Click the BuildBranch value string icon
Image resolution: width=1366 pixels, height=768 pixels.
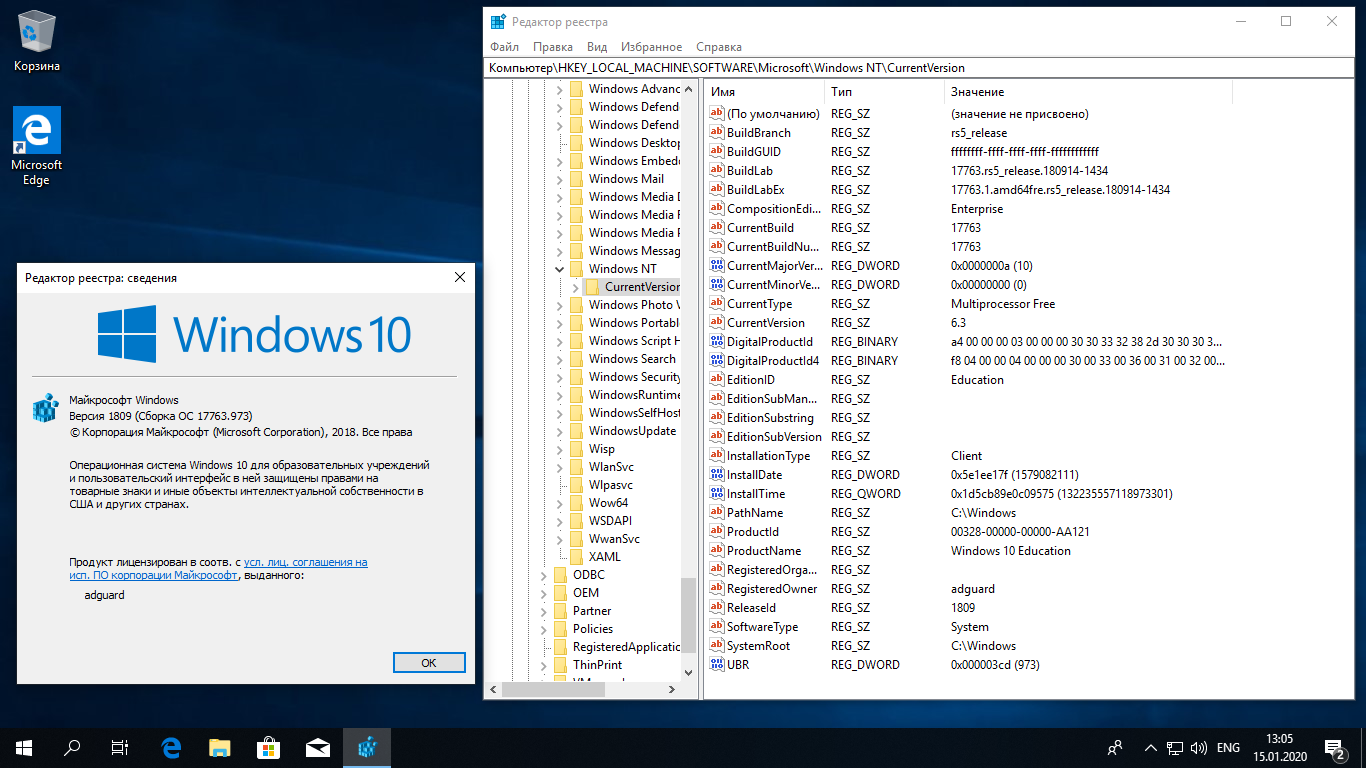[716, 133]
